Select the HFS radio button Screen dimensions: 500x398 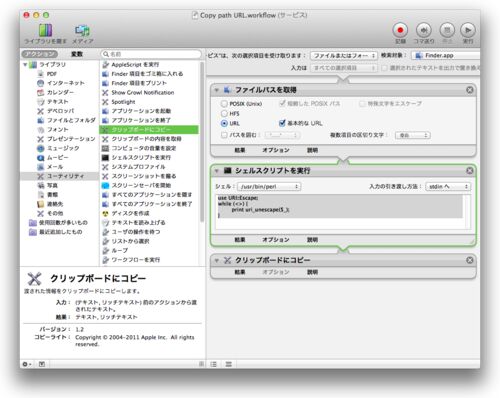pos(224,114)
